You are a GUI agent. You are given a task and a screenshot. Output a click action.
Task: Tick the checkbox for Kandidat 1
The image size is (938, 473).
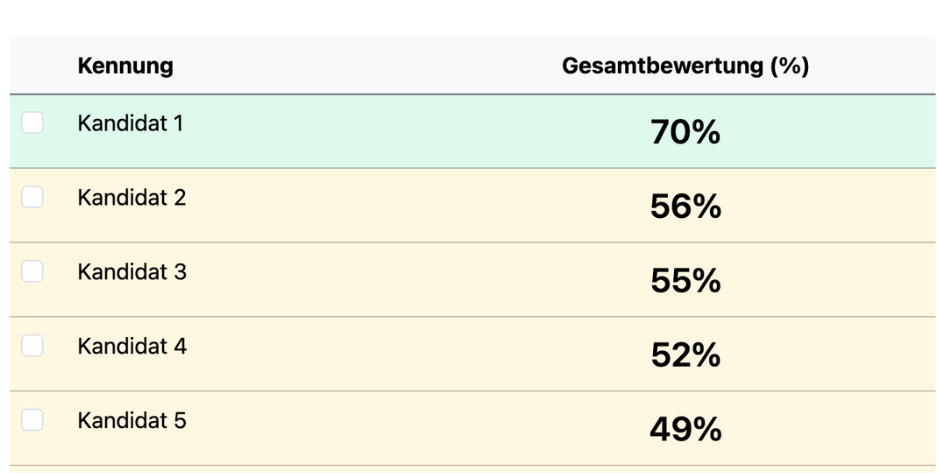[x=32, y=123]
